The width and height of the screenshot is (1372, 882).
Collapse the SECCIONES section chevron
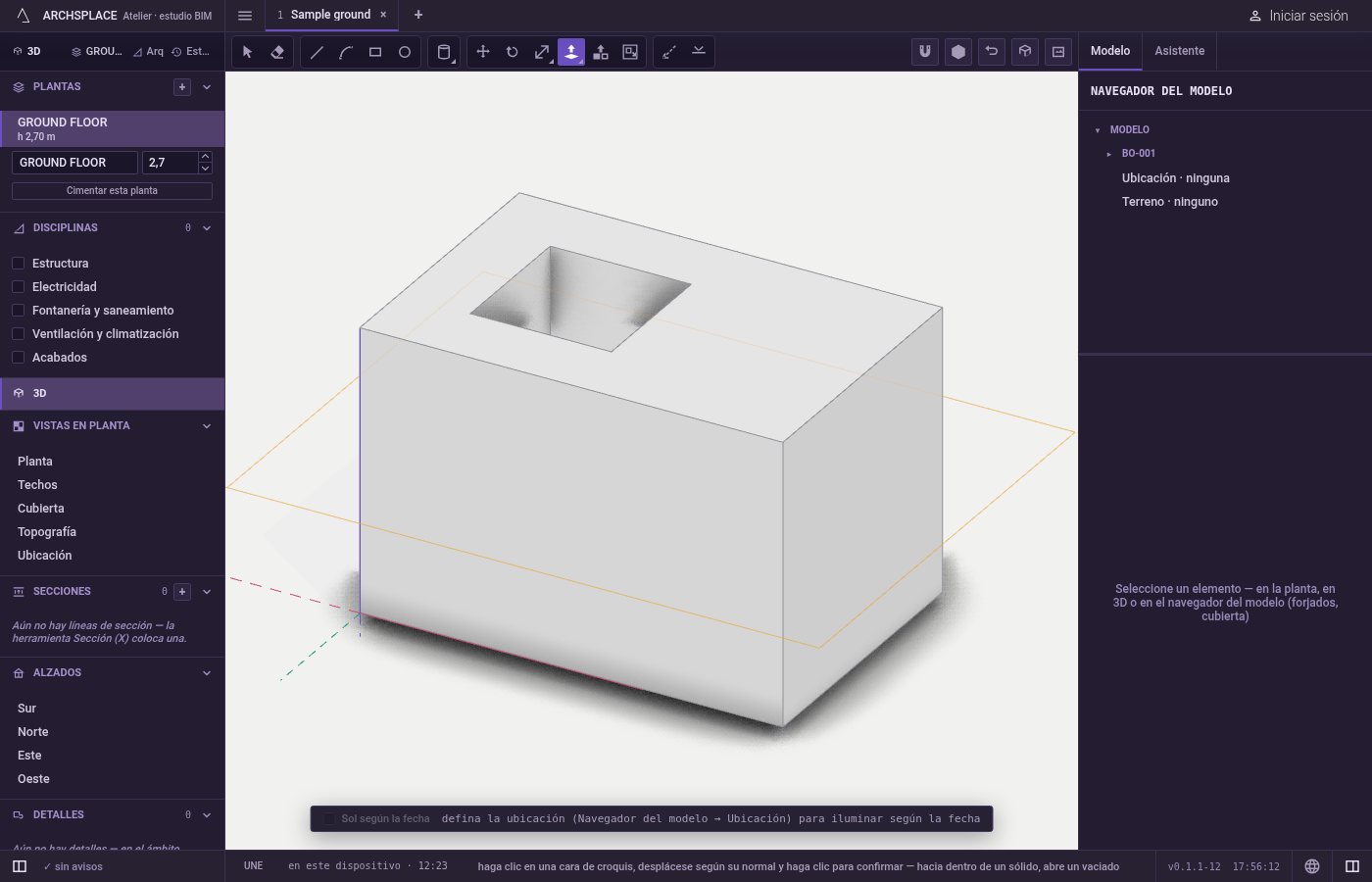[x=207, y=592]
